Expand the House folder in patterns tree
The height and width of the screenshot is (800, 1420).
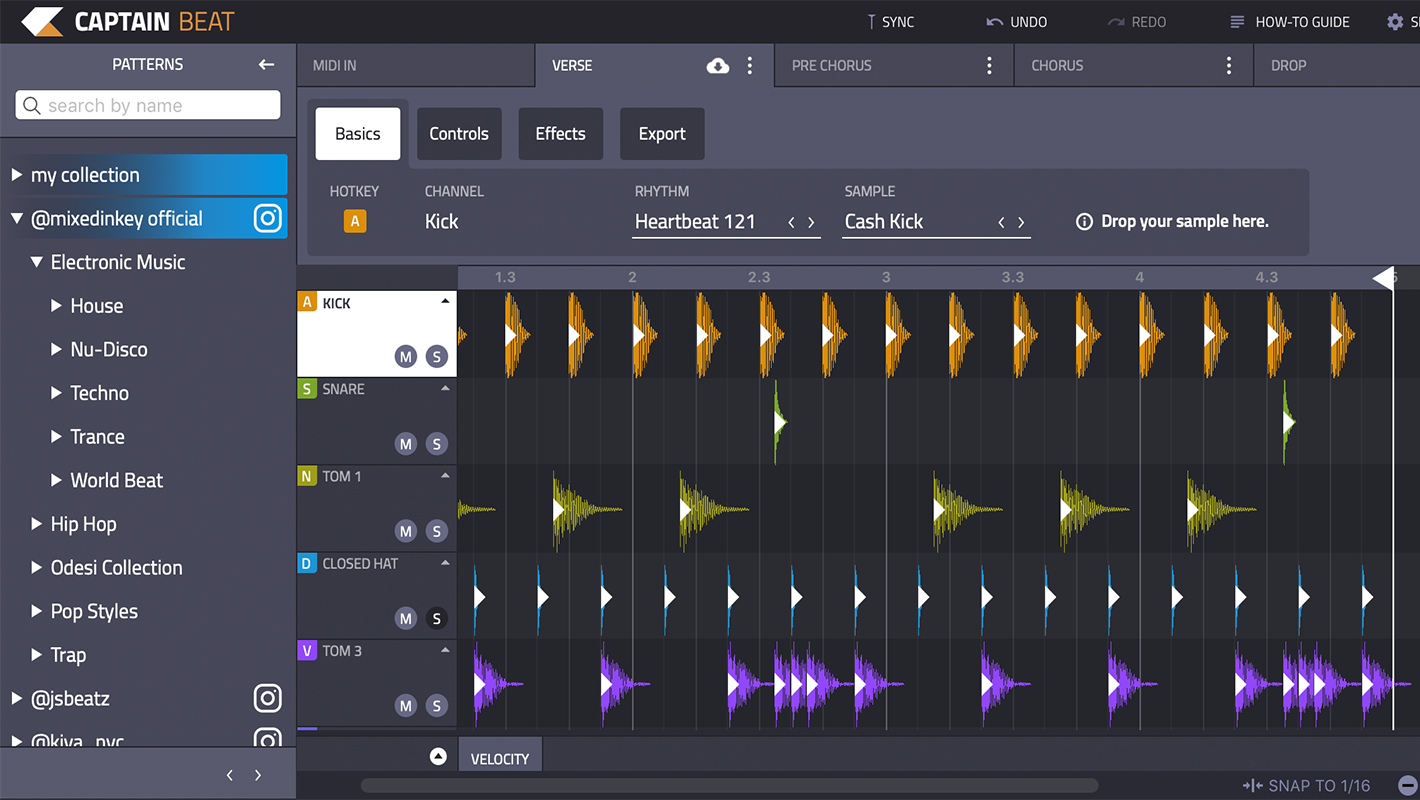(57, 306)
